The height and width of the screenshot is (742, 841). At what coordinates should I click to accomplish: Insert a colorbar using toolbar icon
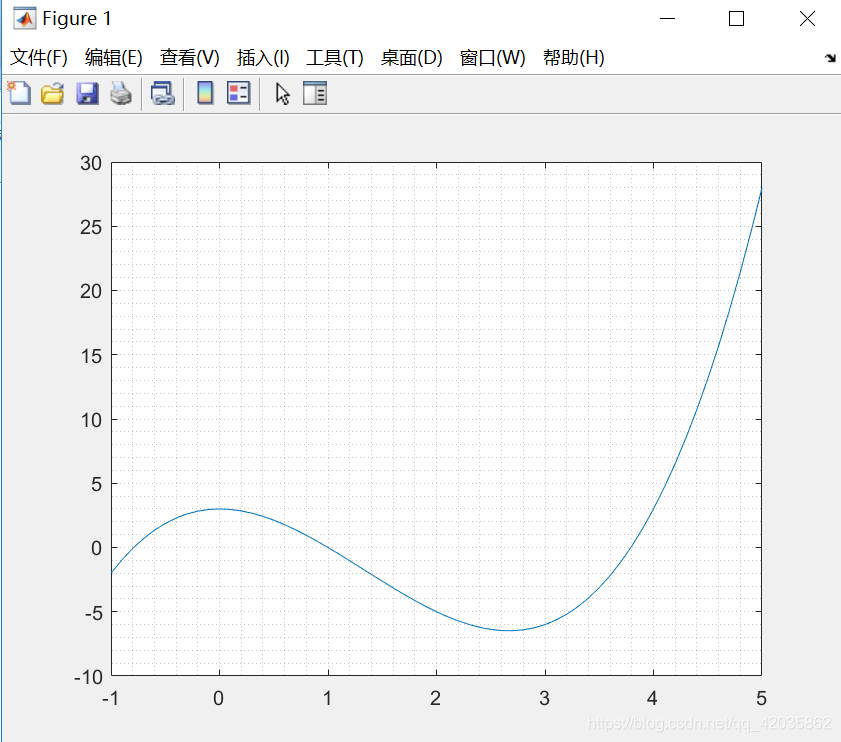pyautogui.click(x=205, y=93)
